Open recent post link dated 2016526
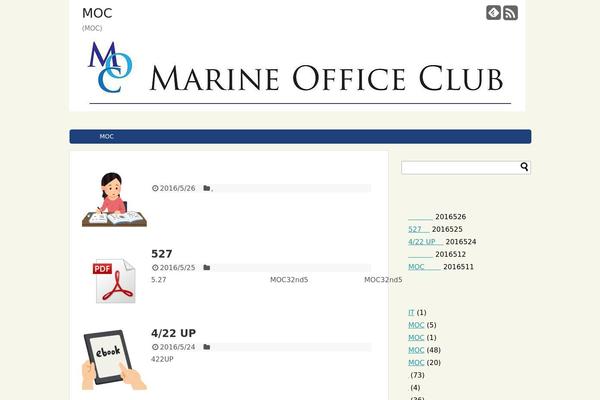The image size is (600, 400). (420, 217)
